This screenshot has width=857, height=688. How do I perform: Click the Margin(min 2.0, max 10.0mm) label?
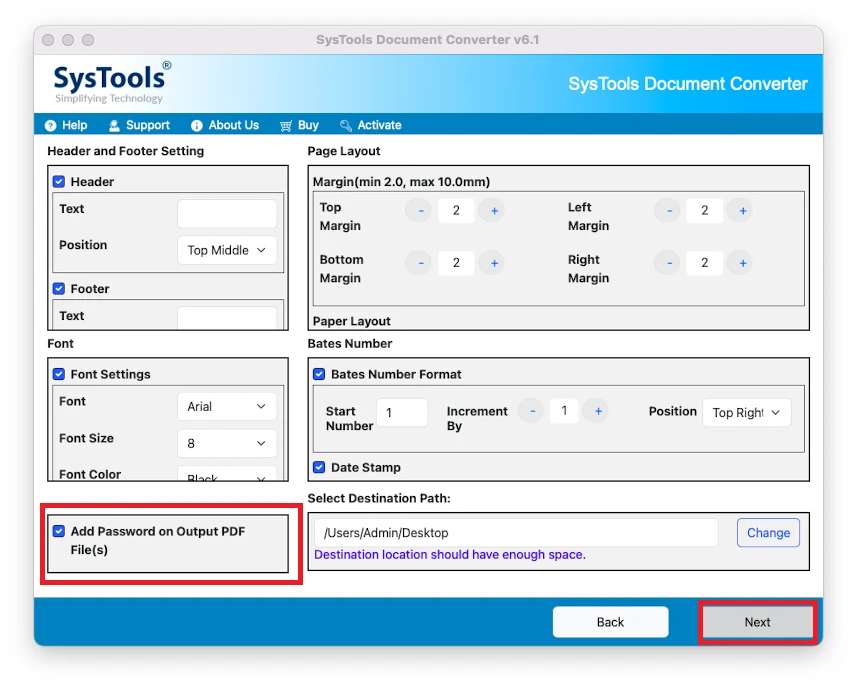401,182
